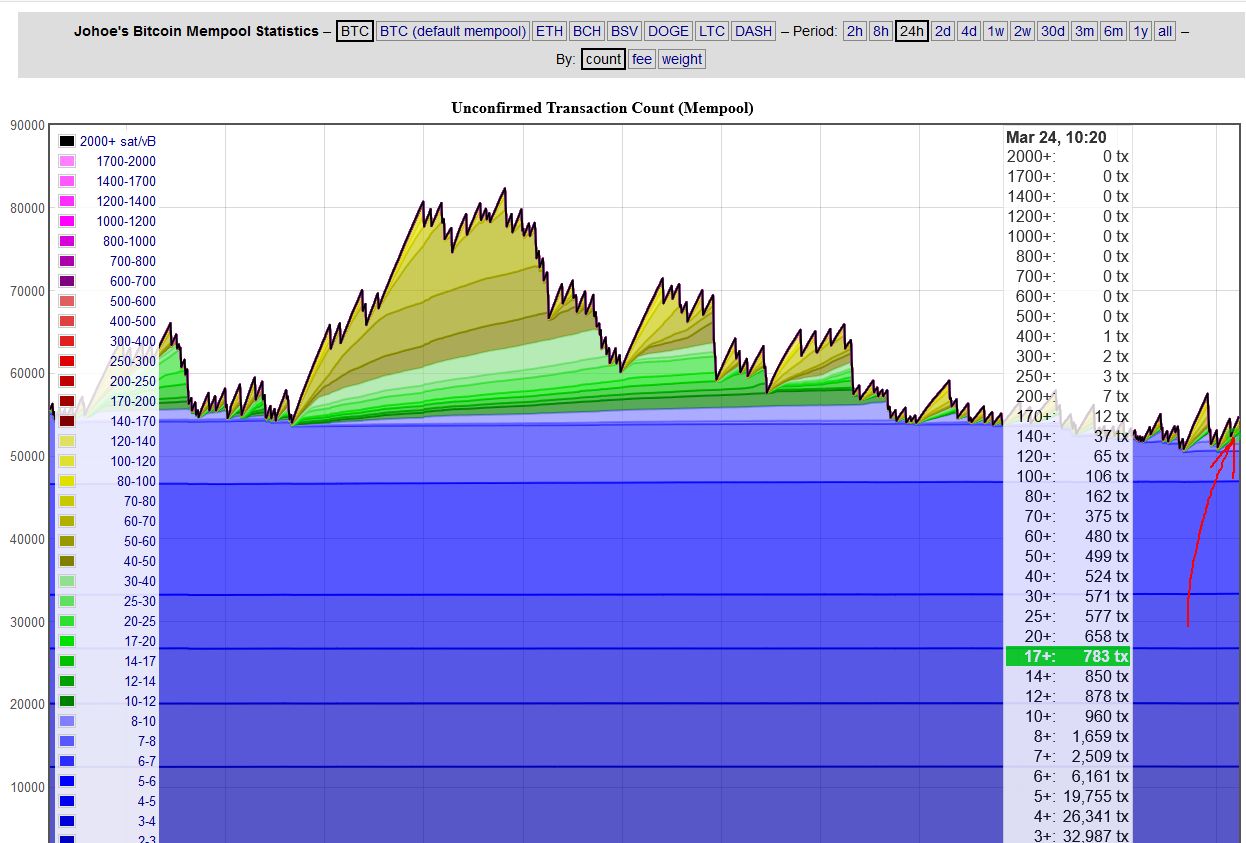
Task: Click the 6-7 legend swatch
Action: pyautogui.click(x=67, y=761)
